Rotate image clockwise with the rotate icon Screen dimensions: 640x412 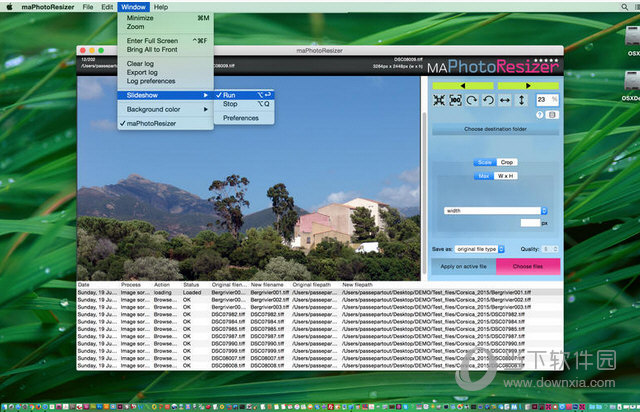point(472,100)
